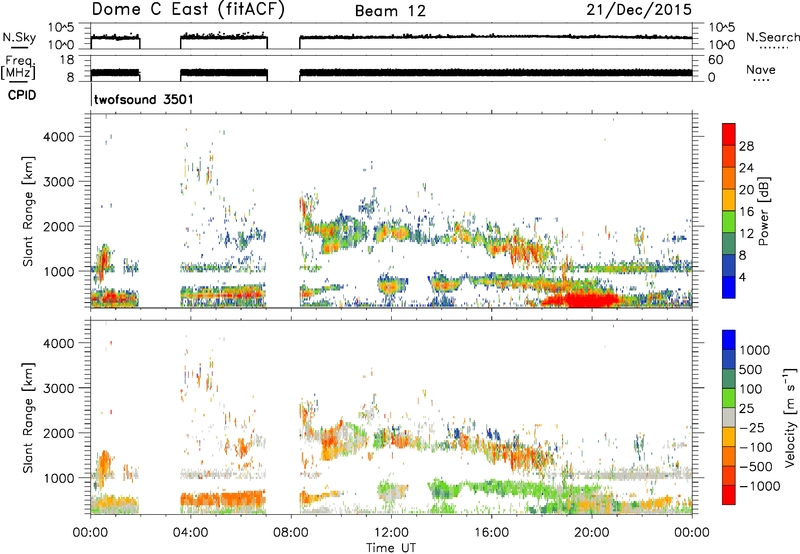Image resolution: width=800 pixels, height=554 pixels.
Task: Select the 'Freq. [MHz]' axis label
Action: 18,68
